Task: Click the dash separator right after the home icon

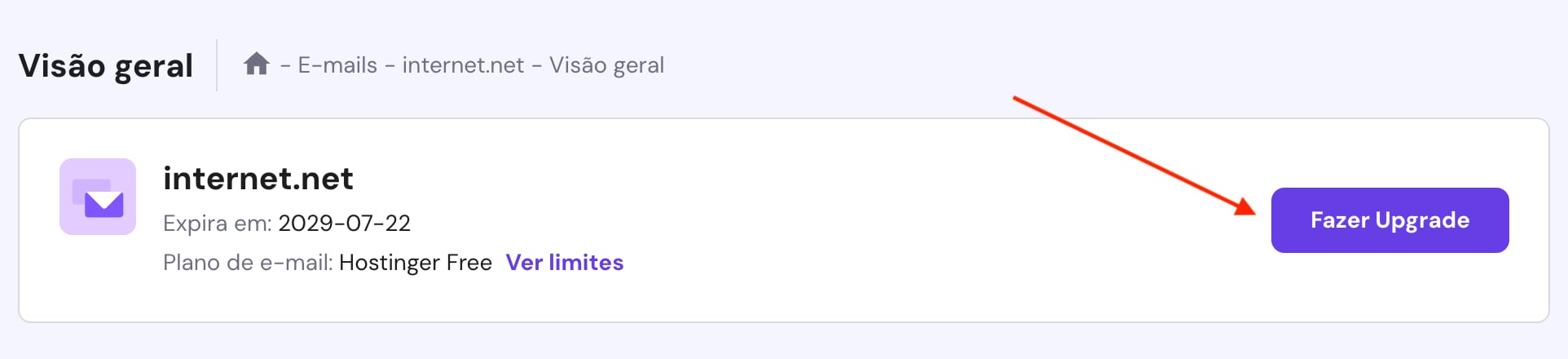Action: coord(285,66)
